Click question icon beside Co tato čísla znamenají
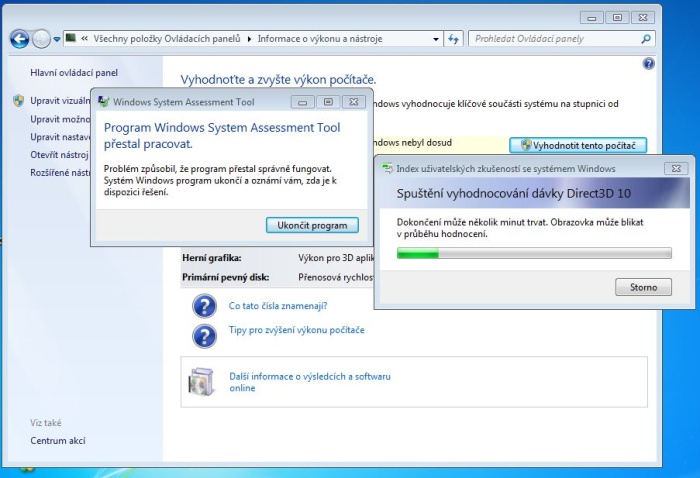This screenshot has height=478, width=700. coord(204,306)
